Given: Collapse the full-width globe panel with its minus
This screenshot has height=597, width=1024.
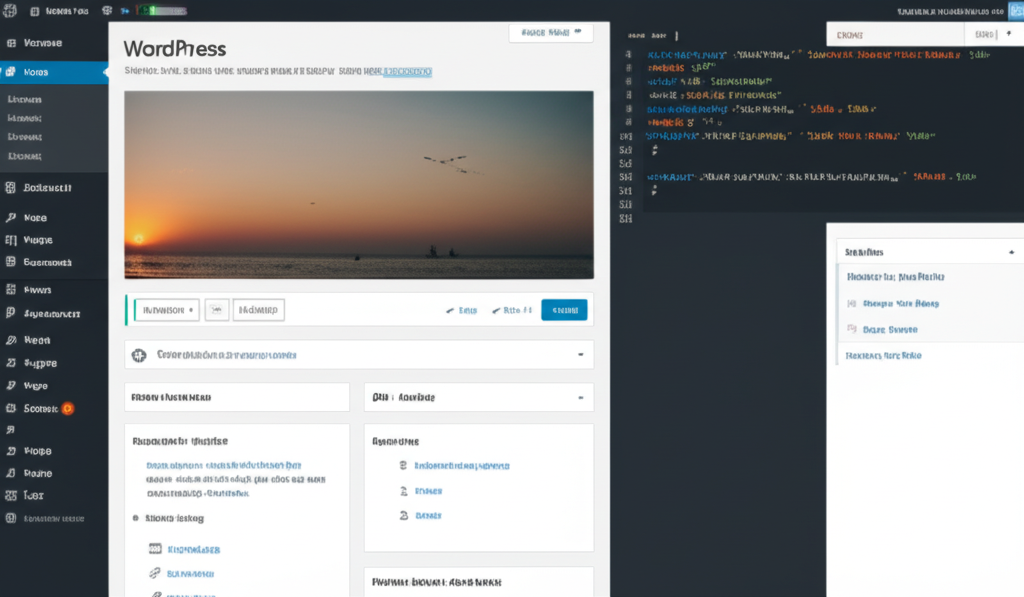Looking at the screenshot, I should 581,355.
